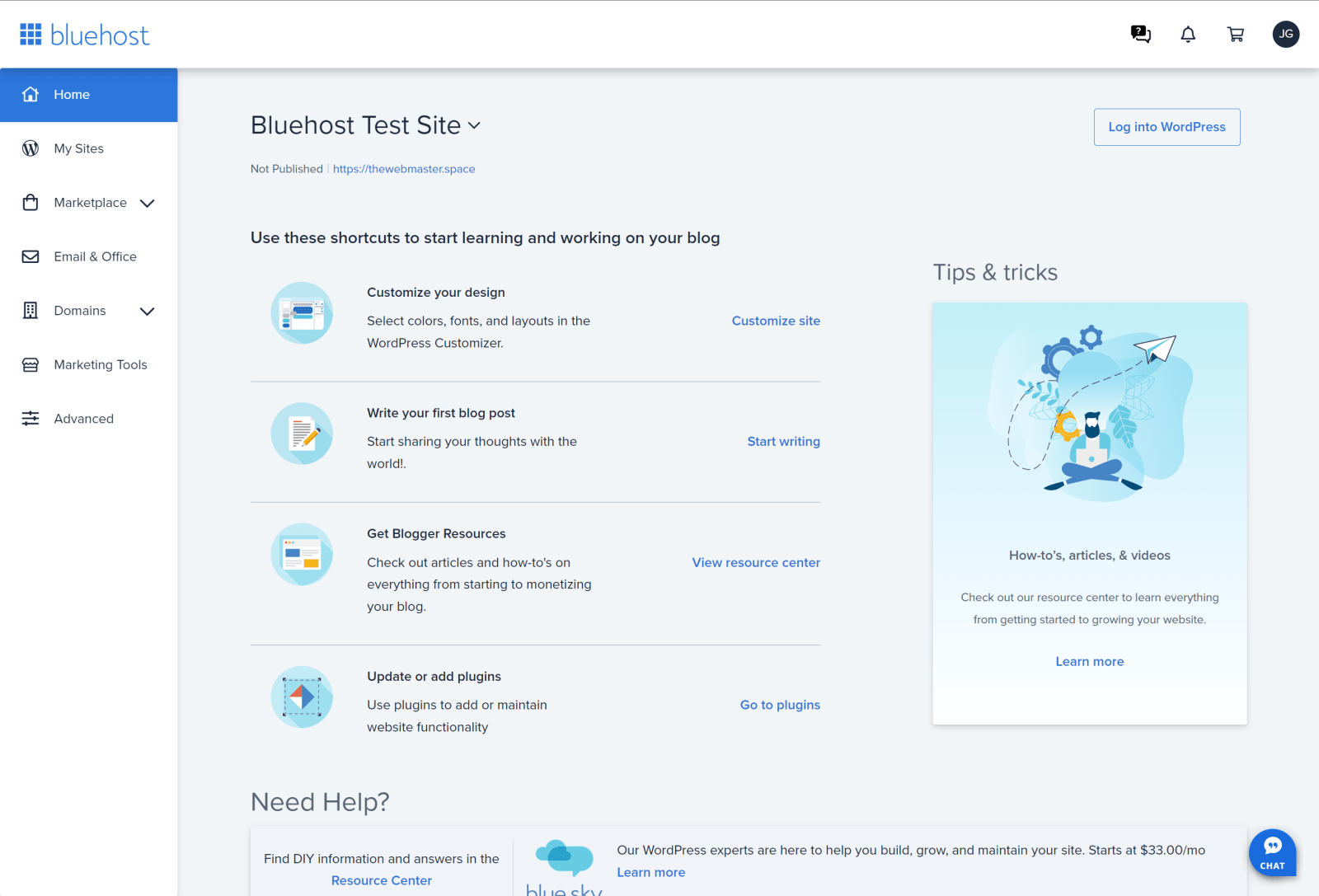Open the floating CHAT button
1319x896 pixels.
[1273, 852]
